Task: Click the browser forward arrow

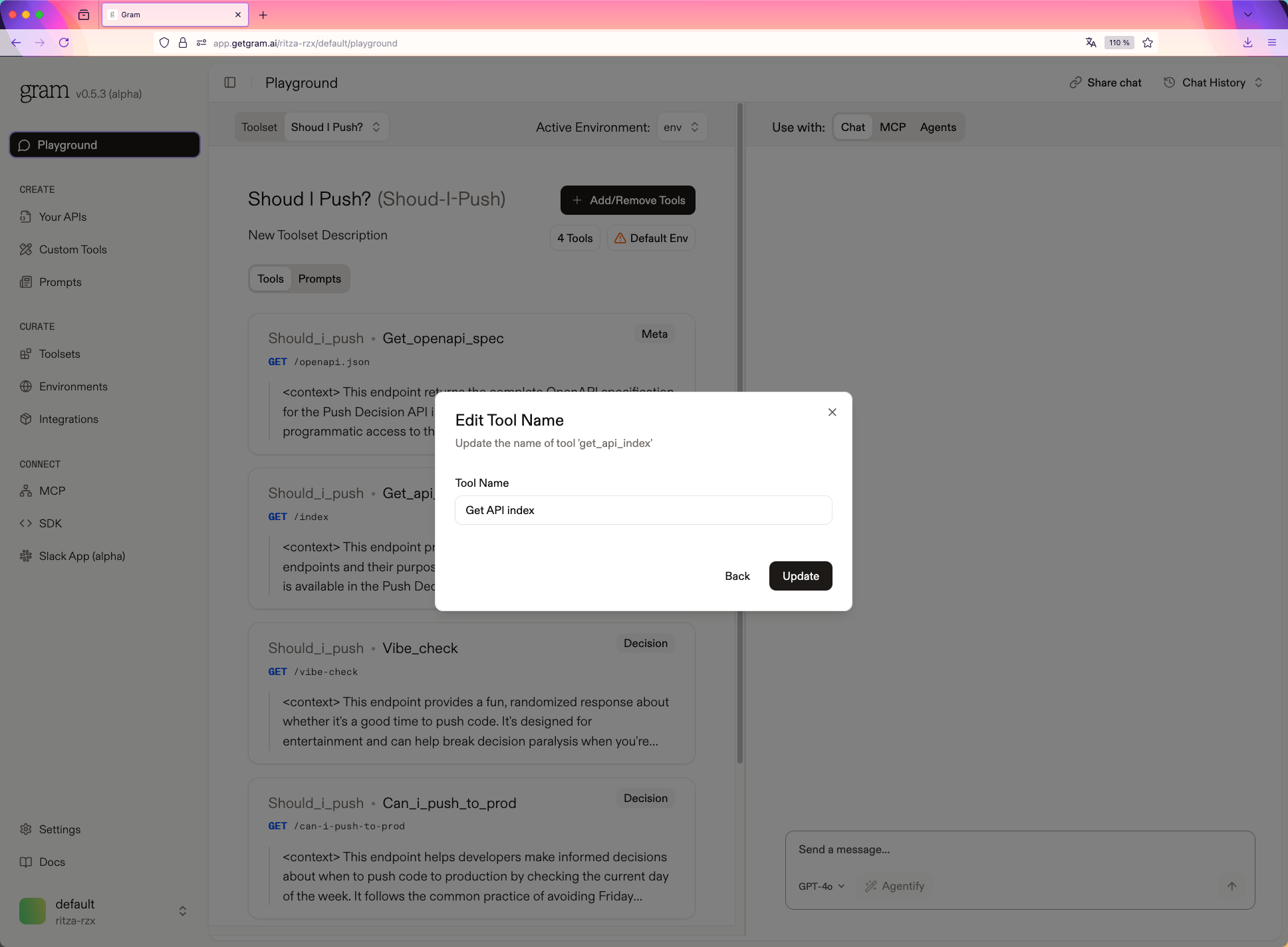Action: pos(40,43)
